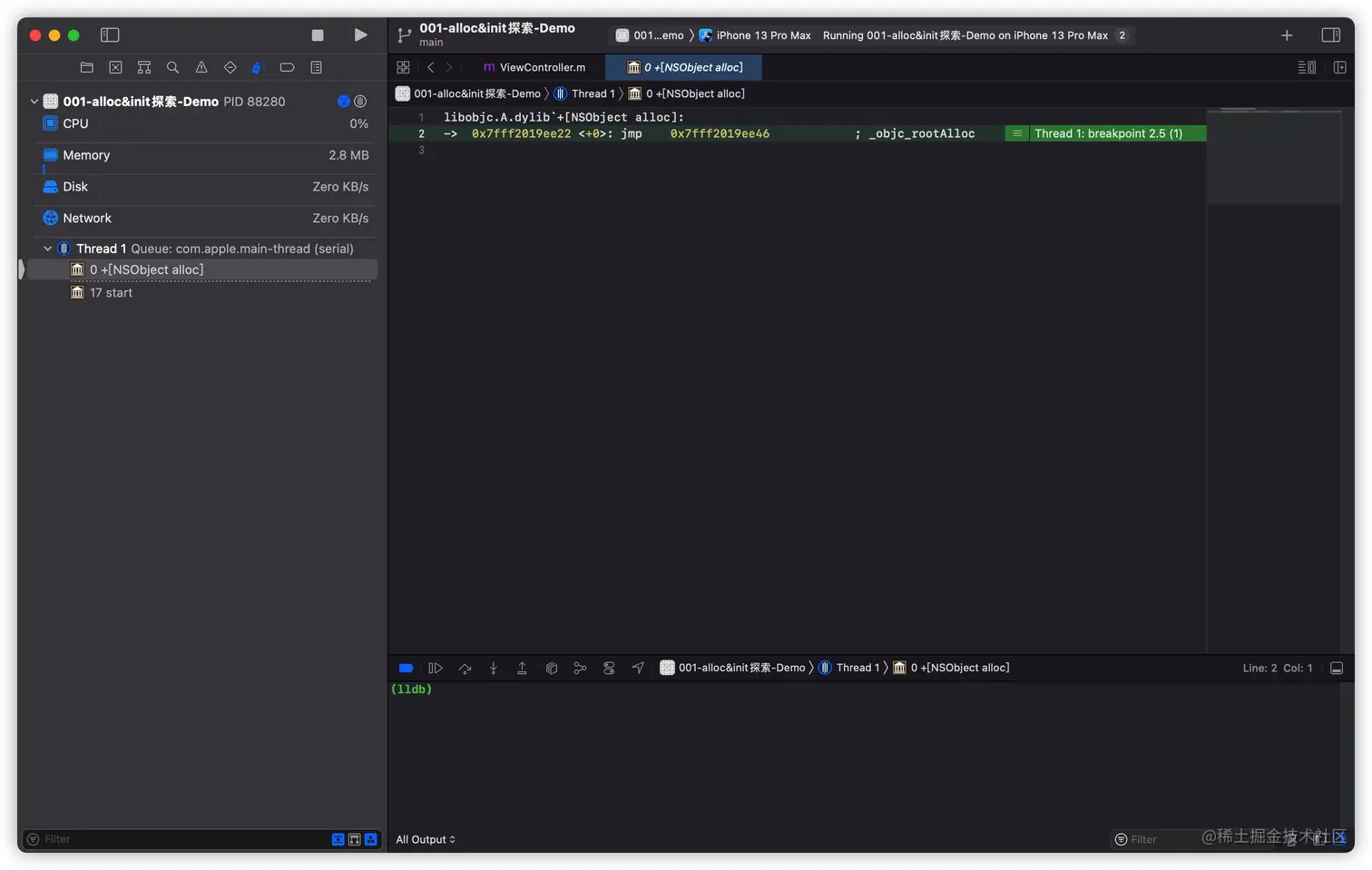1372x870 pixels.
Task: Click Thread 1 in editor jump bar
Action: coord(585,93)
